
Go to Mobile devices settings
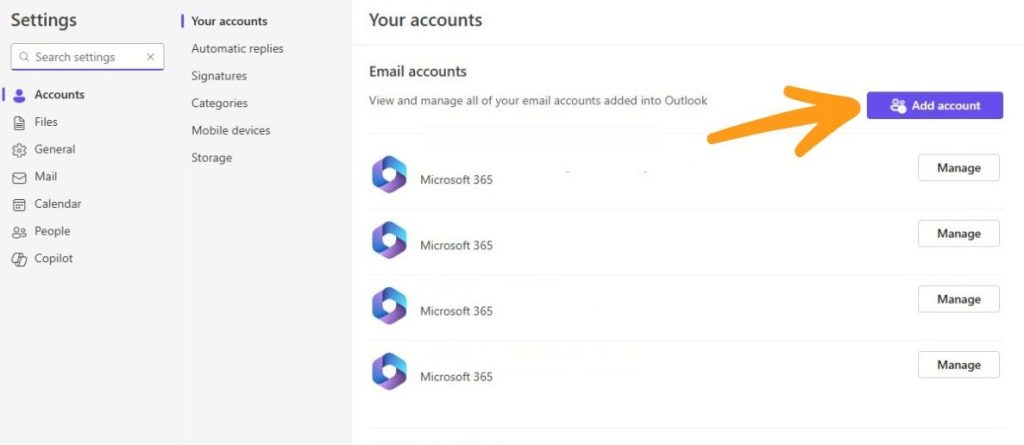point(231,131)
